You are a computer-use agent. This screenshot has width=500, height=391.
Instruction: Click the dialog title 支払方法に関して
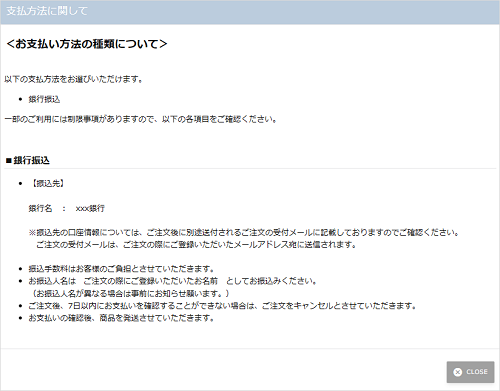point(47,11)
